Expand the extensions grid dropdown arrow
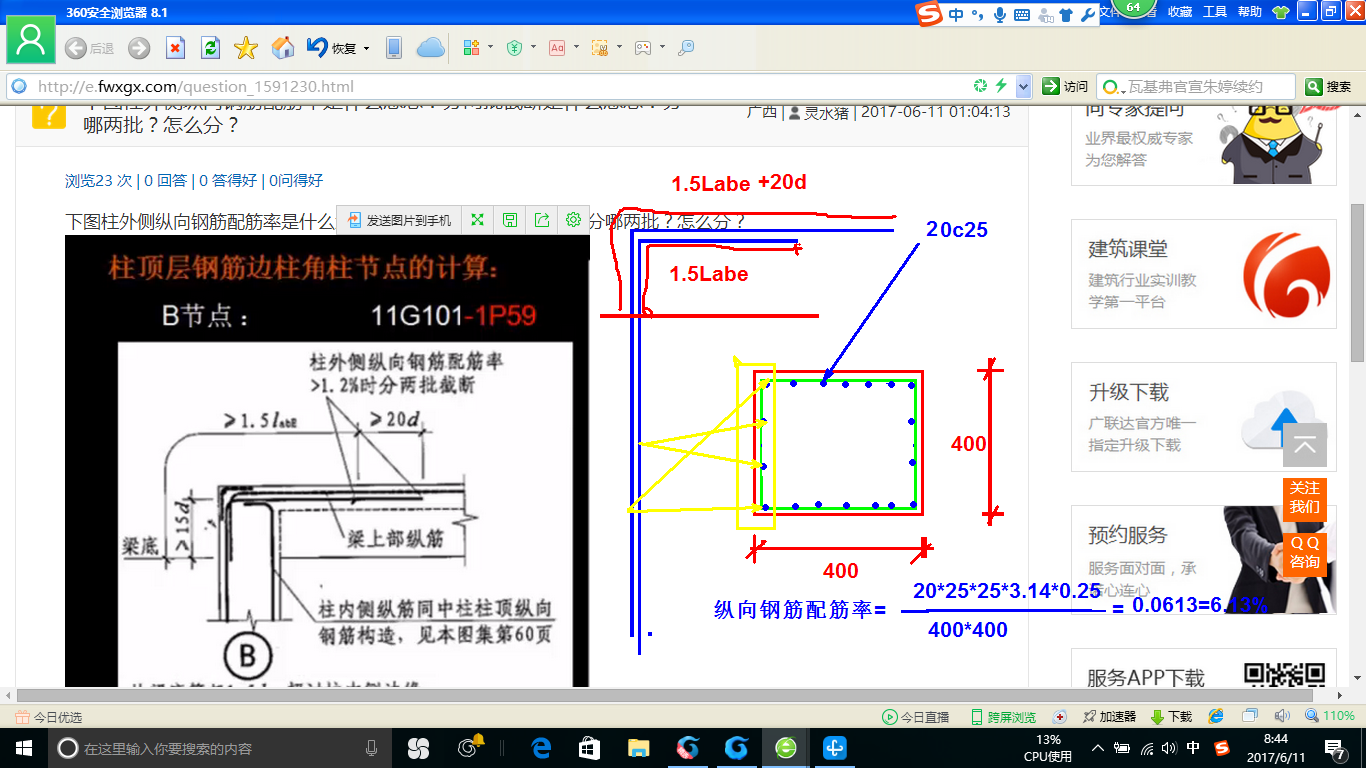This screenshot has width=1366, height=768. [489, 48]
